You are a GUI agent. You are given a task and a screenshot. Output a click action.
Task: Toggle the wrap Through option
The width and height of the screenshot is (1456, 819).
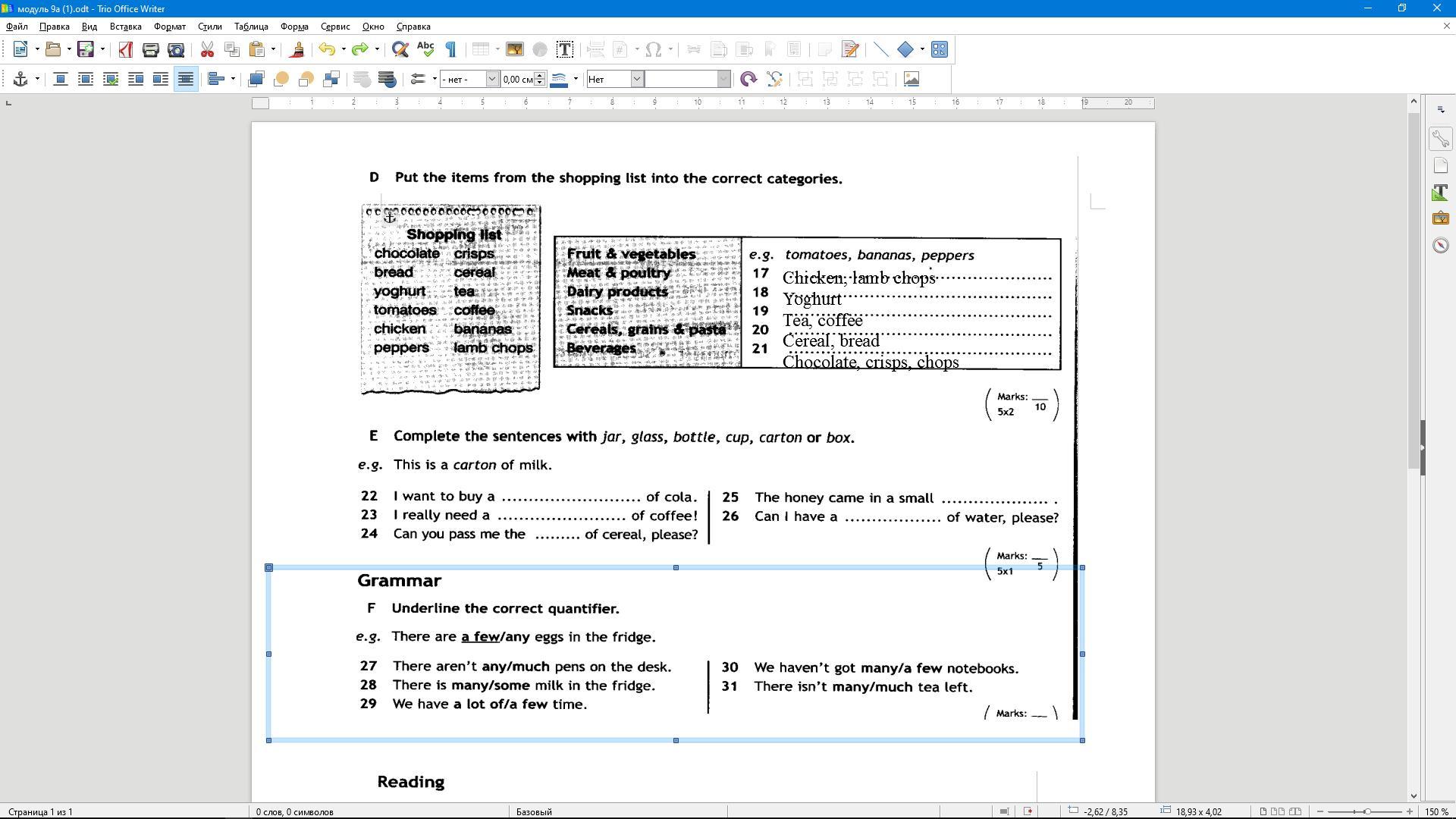(x=186, y=79)
